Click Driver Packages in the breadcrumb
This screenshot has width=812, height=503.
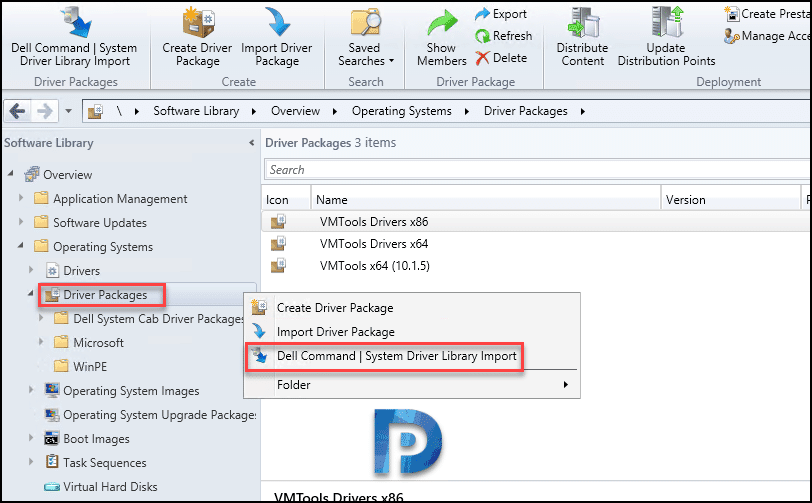[525, 111]
